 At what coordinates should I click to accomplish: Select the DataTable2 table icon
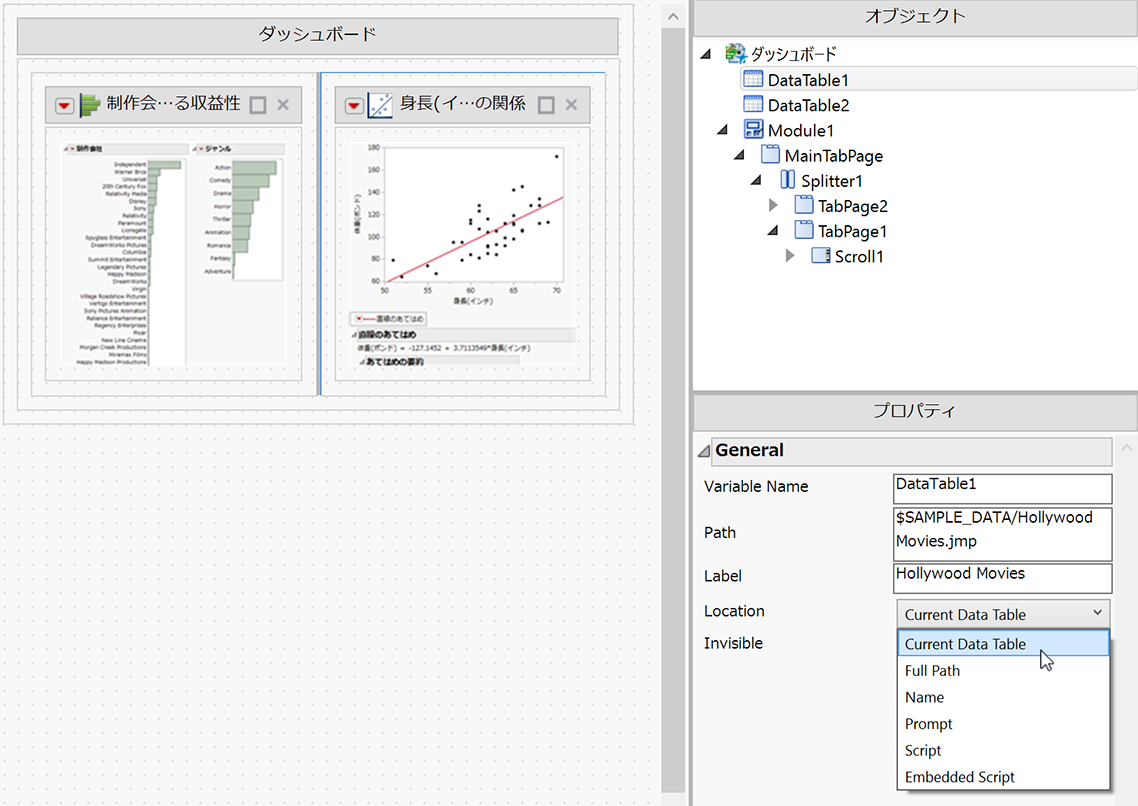click(x=753, y=104)
